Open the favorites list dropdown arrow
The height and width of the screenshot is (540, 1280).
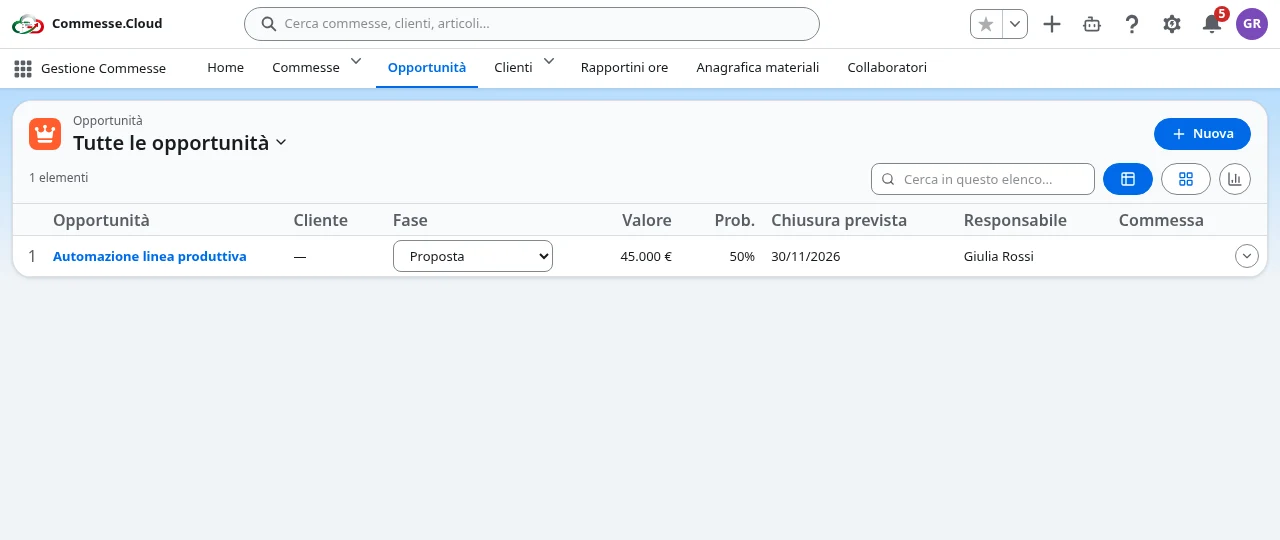1015,24
